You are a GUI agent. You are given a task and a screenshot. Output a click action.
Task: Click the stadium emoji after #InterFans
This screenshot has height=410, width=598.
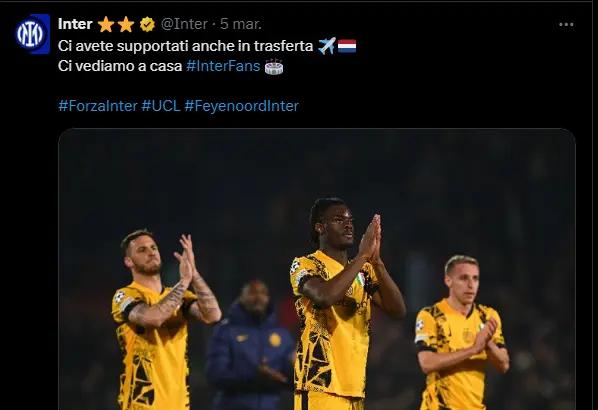point(274,66)
